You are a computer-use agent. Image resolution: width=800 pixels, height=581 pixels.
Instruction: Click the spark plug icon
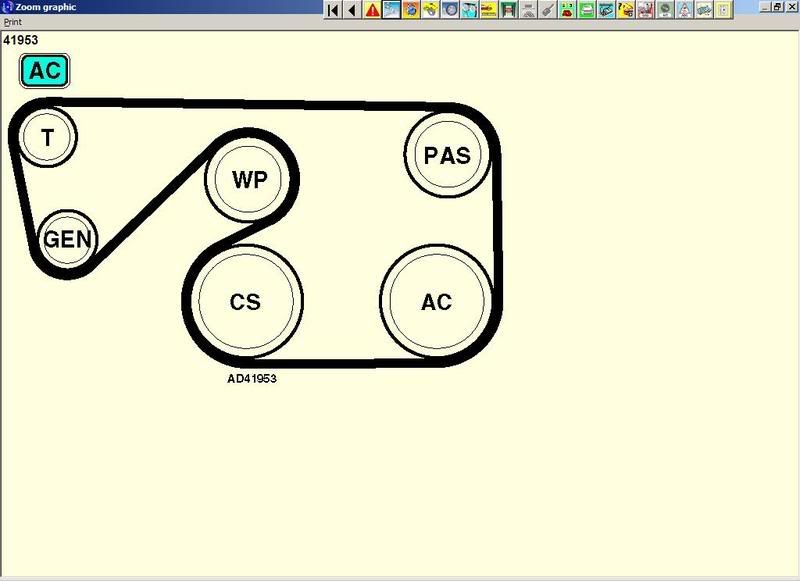click(490, 9)
